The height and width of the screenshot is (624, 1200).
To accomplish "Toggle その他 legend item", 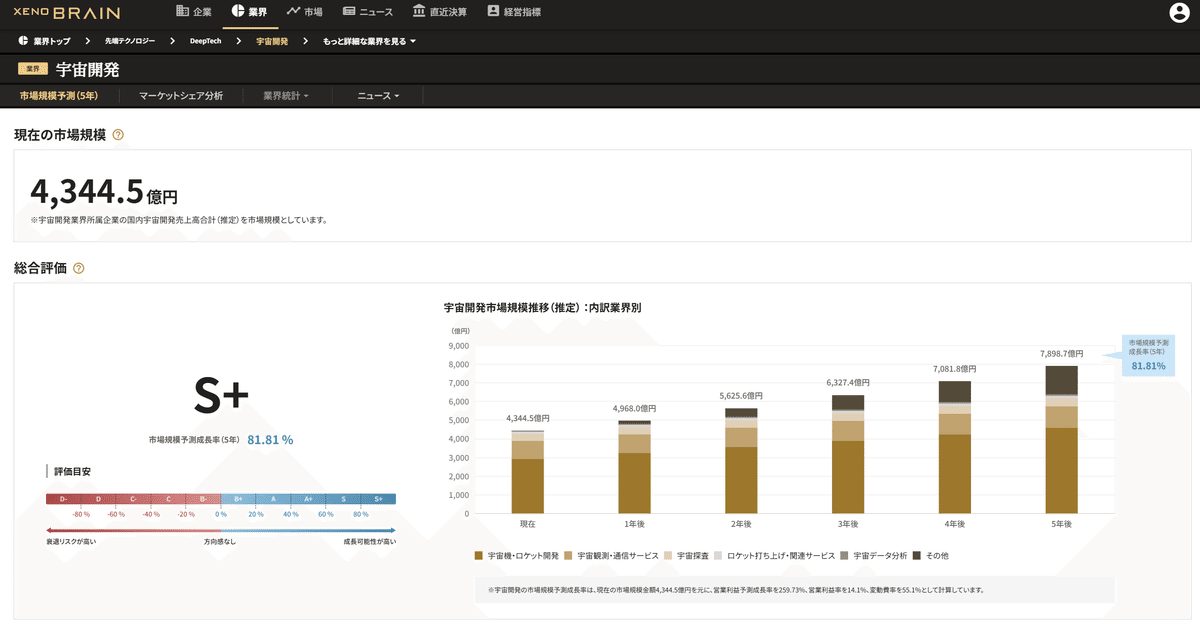I will pyautogui.click(x=930, y=554).
